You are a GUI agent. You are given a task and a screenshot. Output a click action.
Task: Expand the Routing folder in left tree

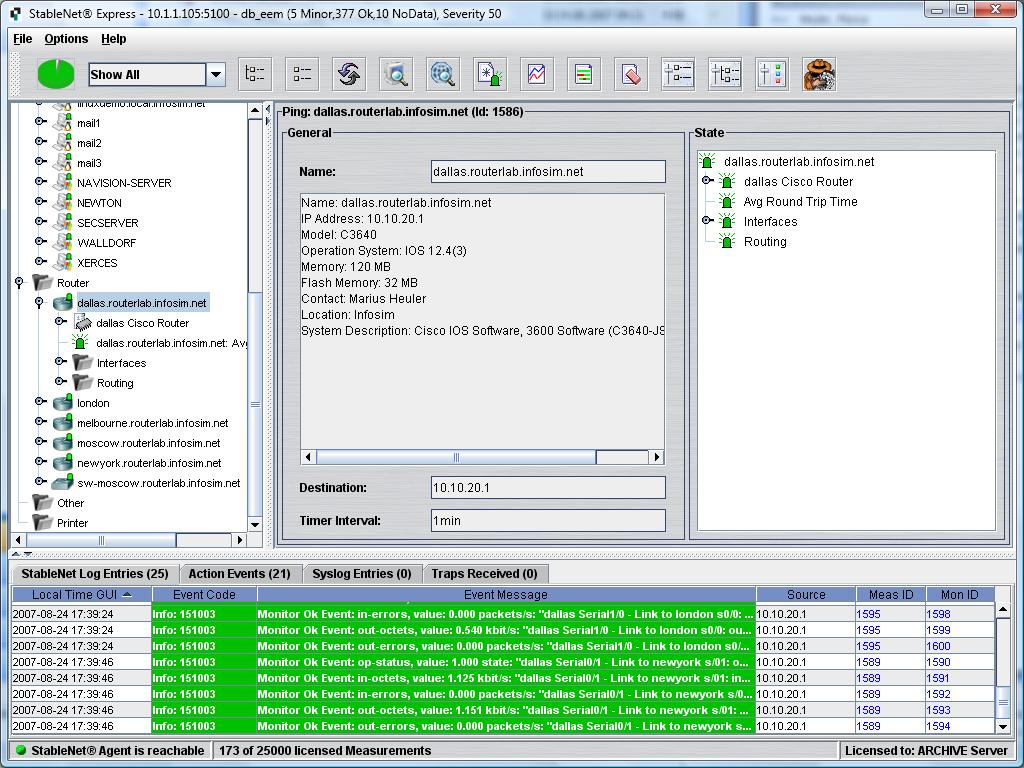59,382
